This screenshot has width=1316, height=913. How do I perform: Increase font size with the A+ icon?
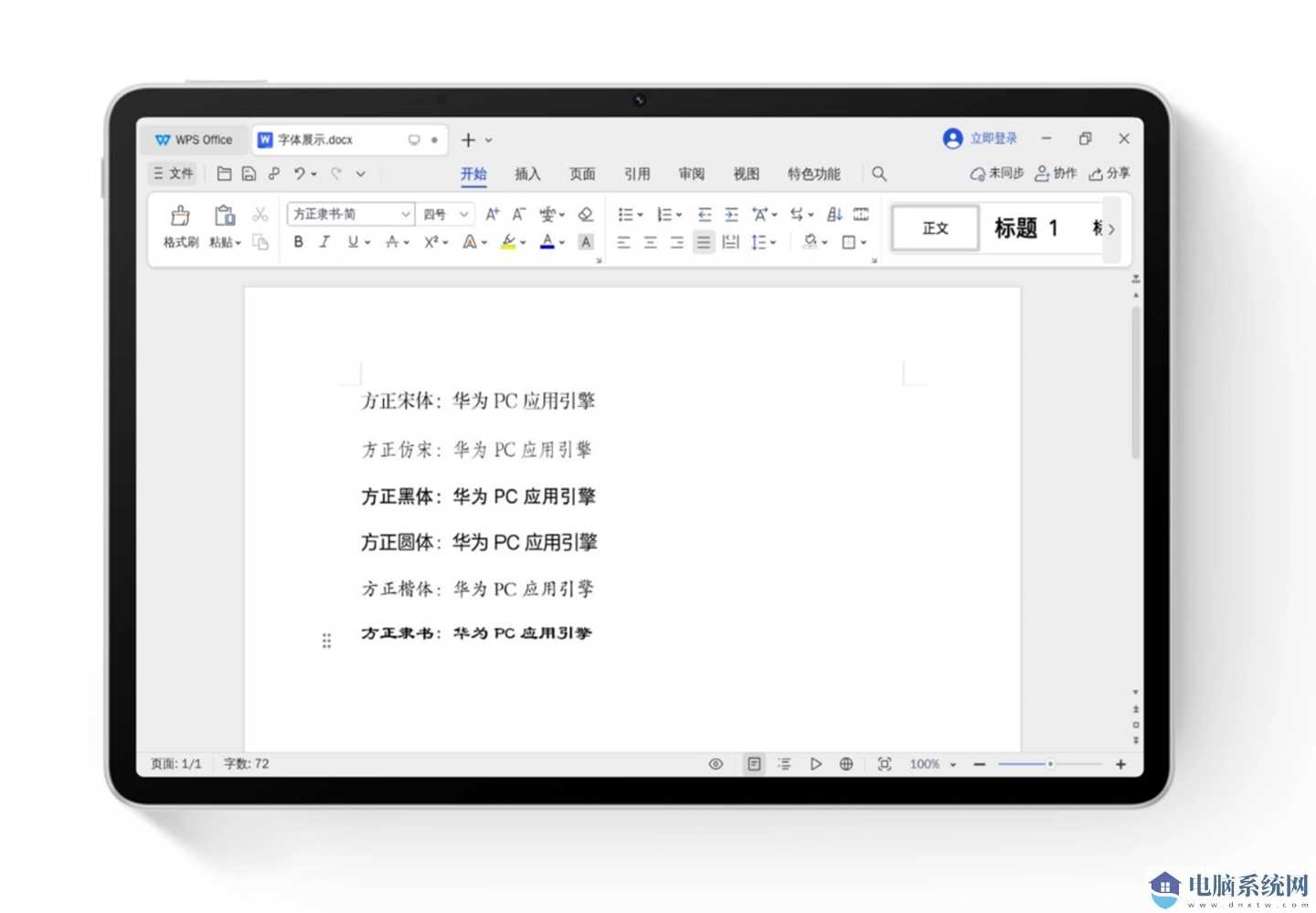pos(493,214)
